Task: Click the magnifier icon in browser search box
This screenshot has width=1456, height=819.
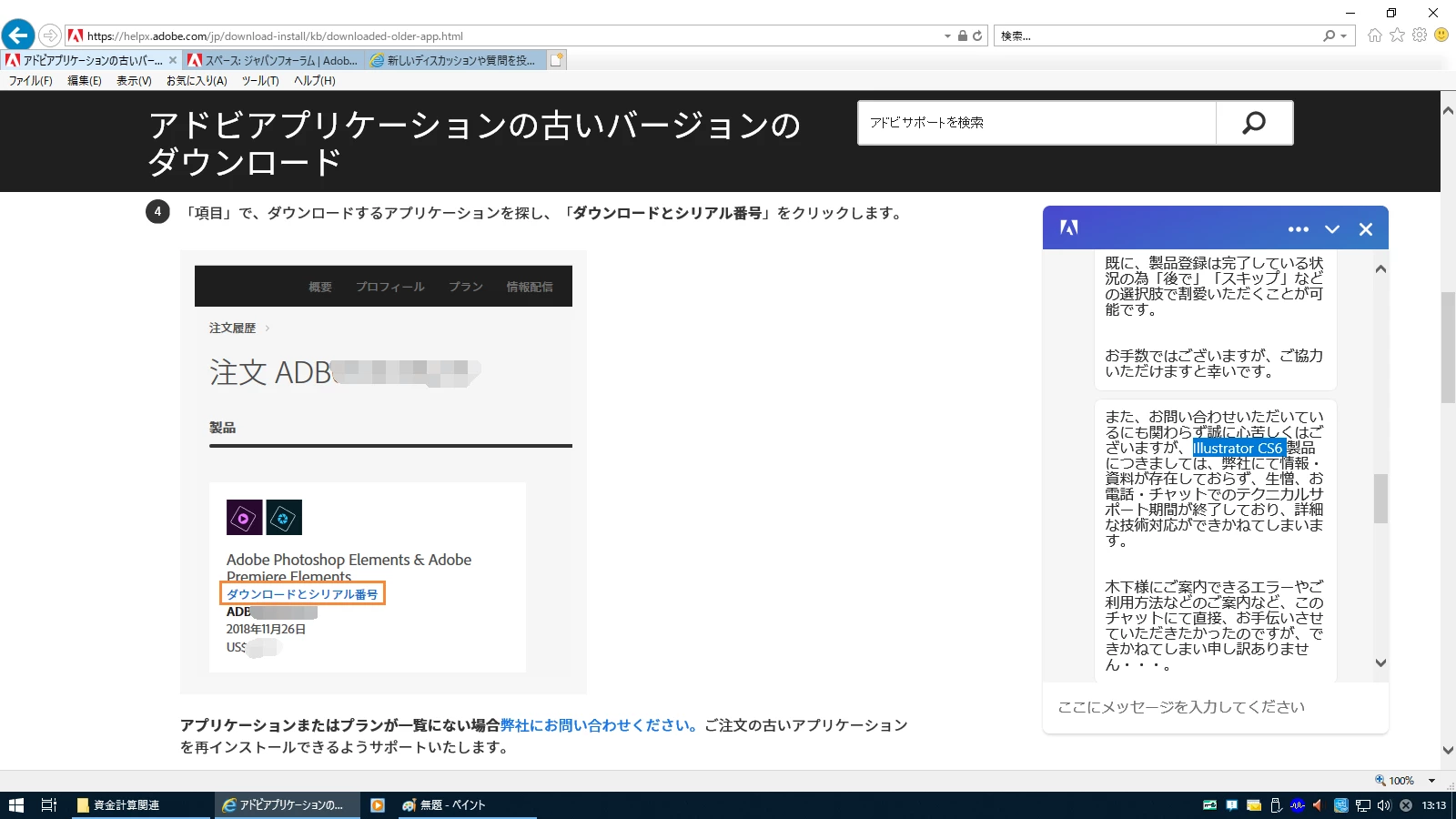Action: (1330, 35)
